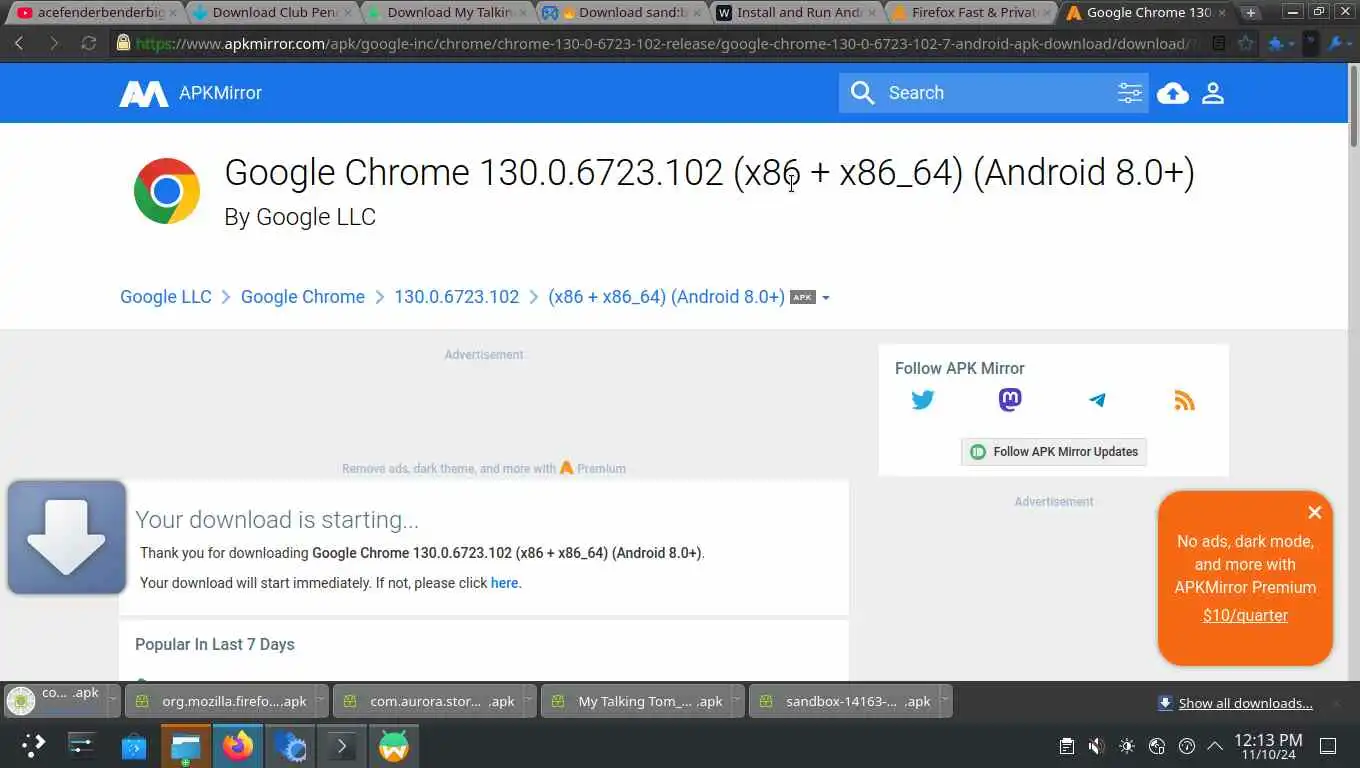1360x768 pixels.
Task: Open APK Mirror's Telegram channel icon
Action: [x=1097, y=400]
